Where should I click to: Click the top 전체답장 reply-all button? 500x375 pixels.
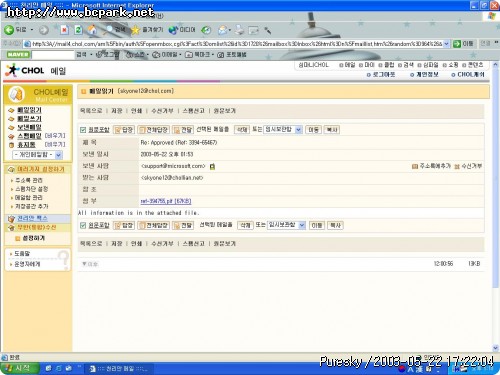(153, 130)
